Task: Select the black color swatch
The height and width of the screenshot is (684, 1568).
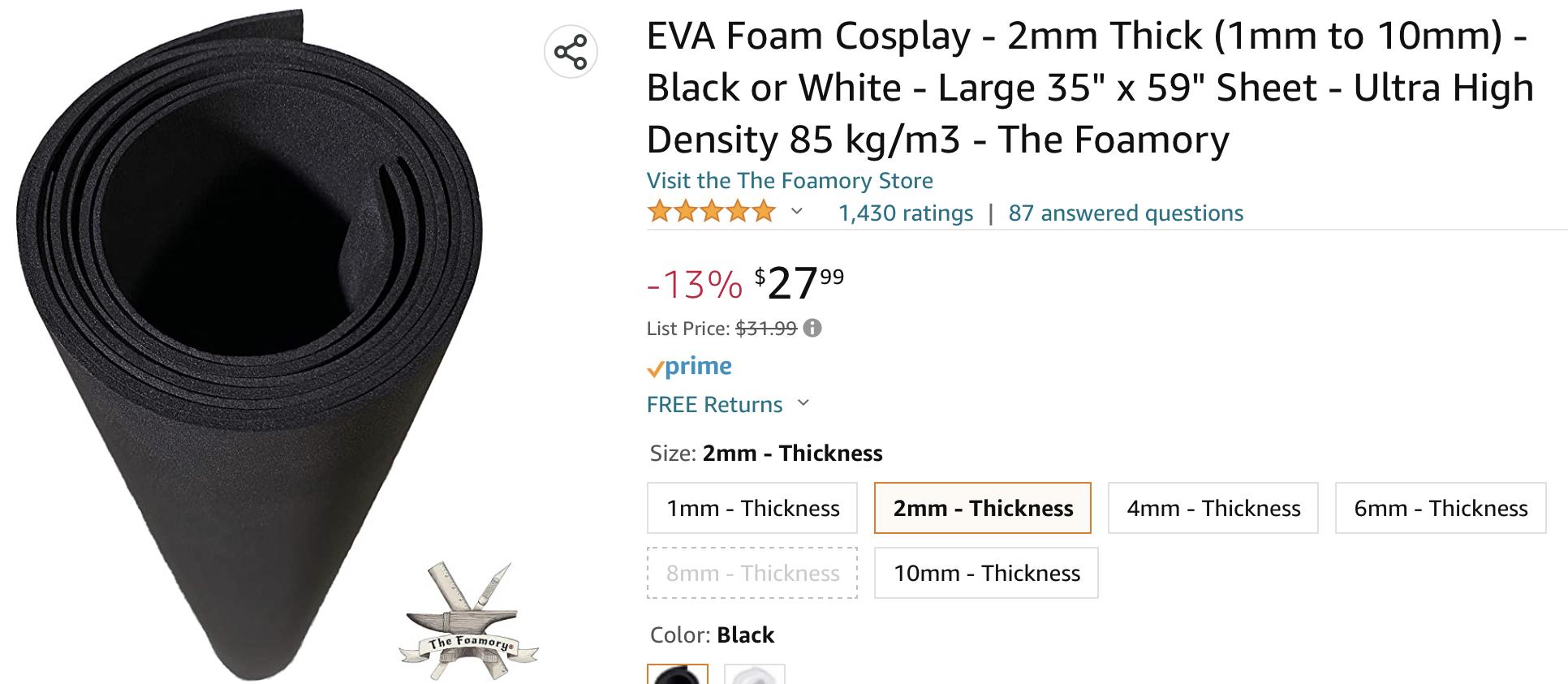Action: 677,675
